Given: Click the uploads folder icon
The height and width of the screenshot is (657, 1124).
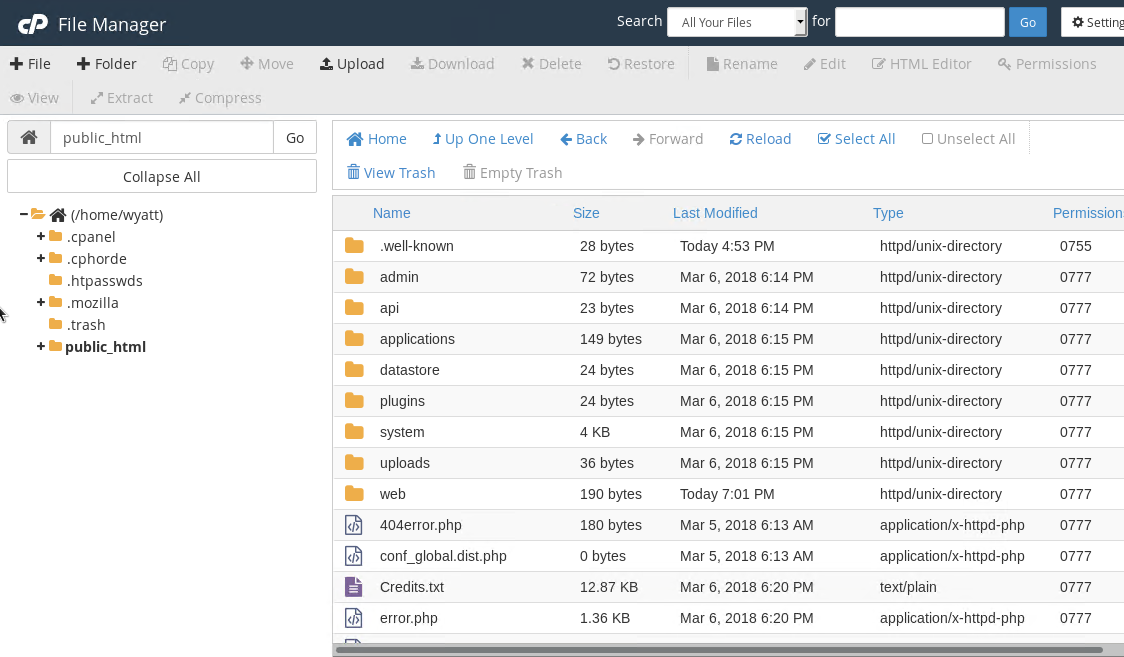Looking at the screenshot, I should click(354, 462).
